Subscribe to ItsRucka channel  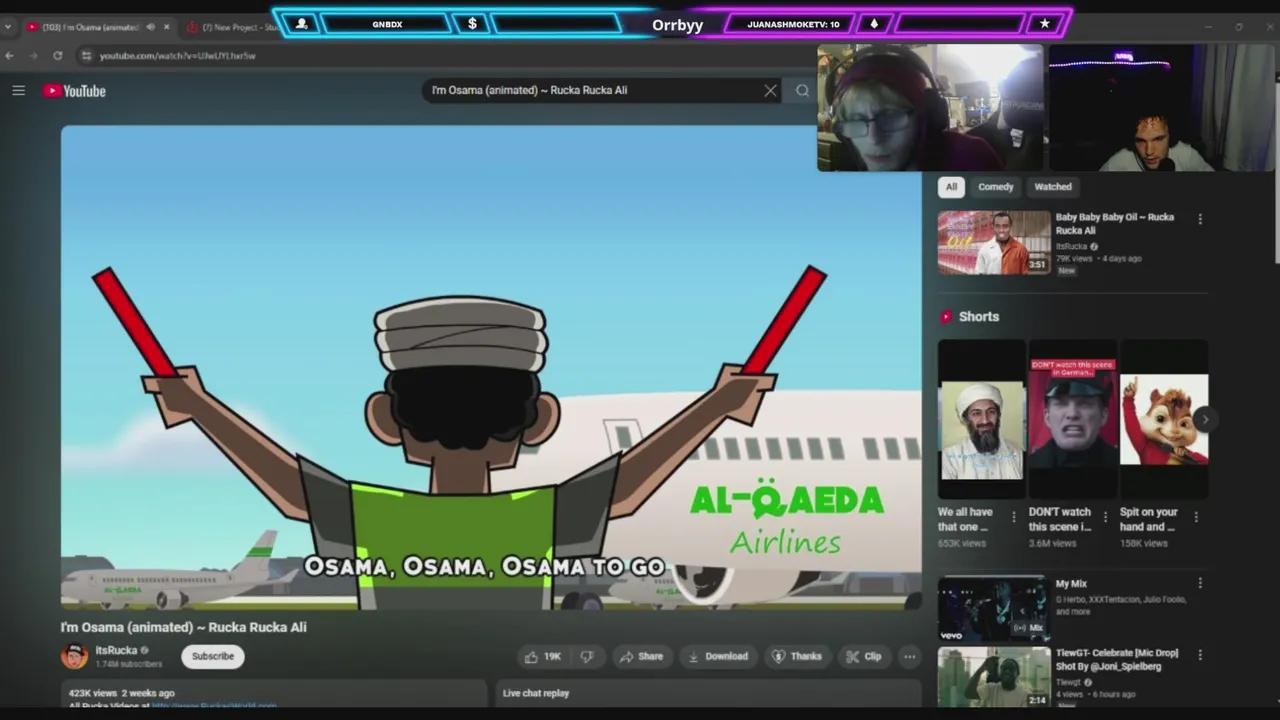[213, 656]
